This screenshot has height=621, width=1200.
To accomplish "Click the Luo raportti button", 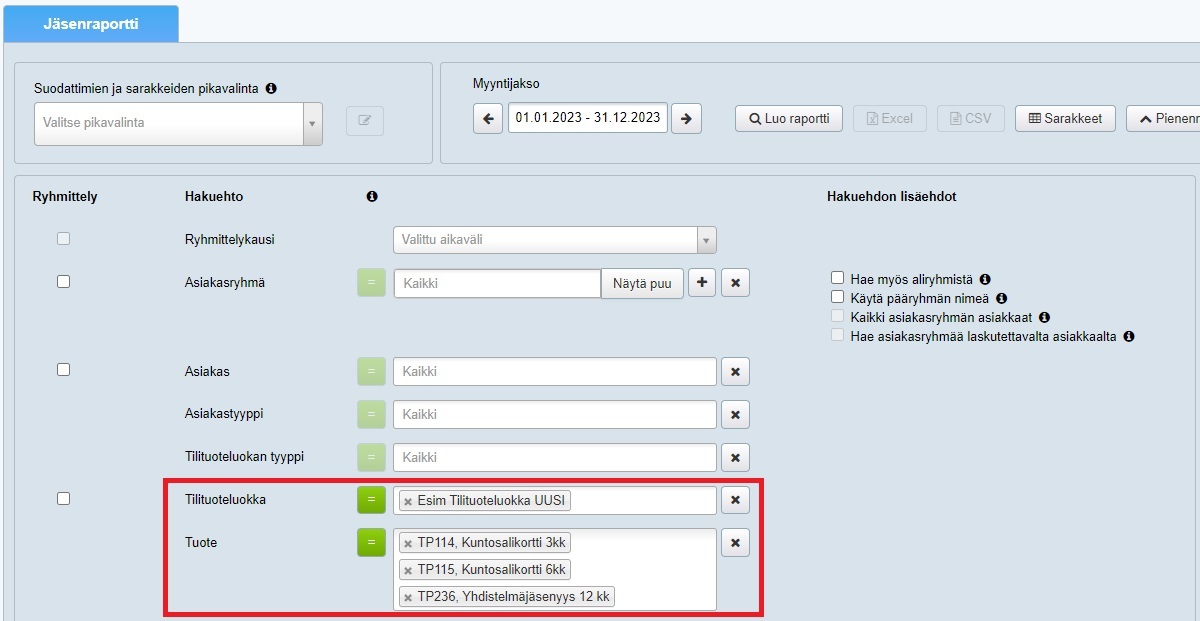I will (789, 118).
